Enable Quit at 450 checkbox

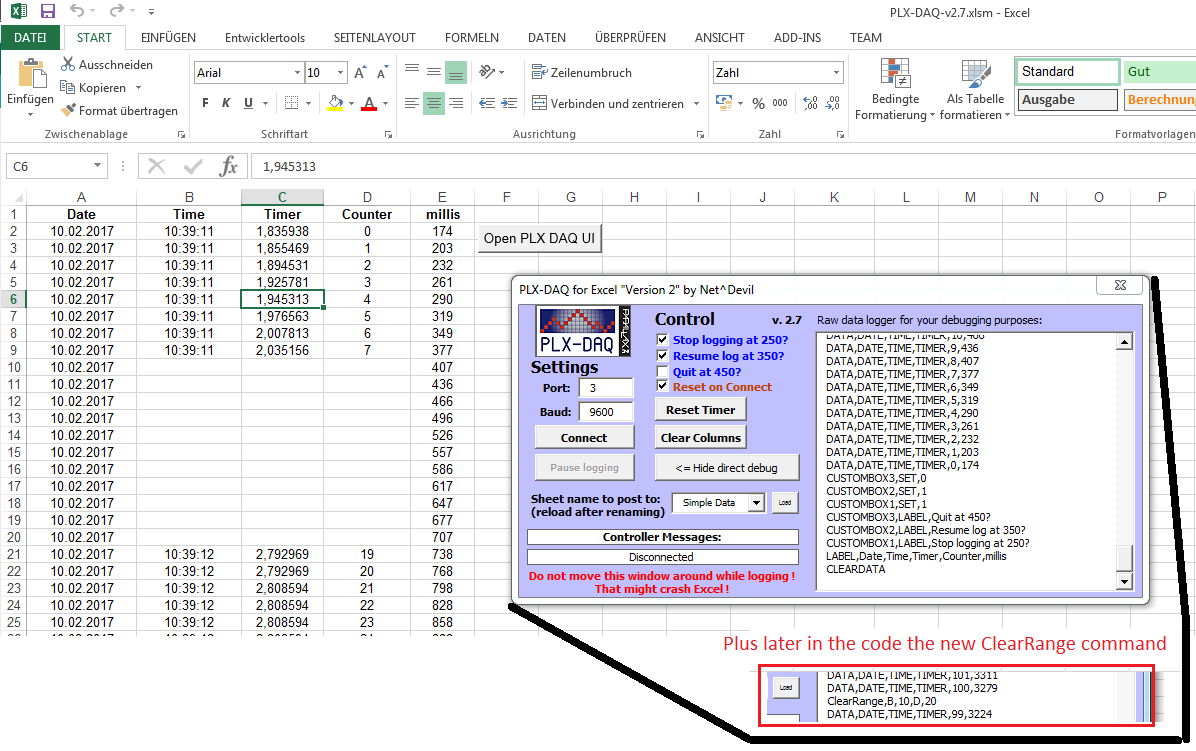tap(662, 371)
